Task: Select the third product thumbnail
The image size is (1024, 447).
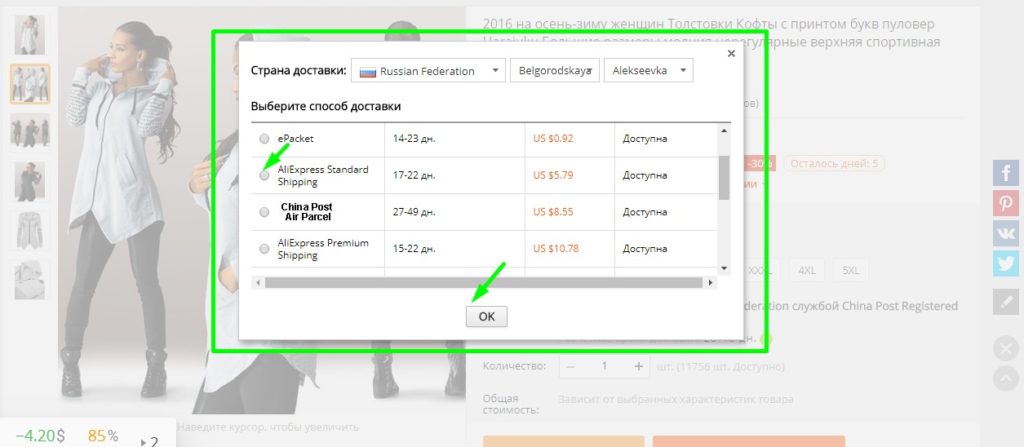Action: click(x=30, y=133)
